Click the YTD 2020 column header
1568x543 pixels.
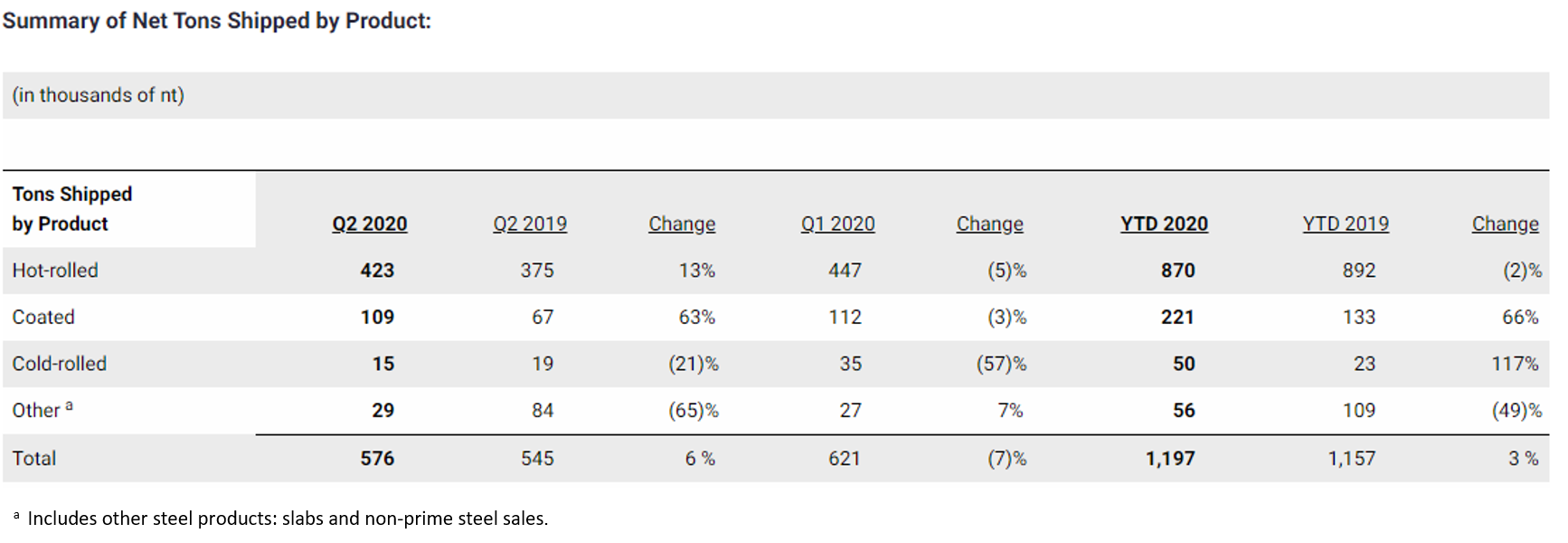(1164, 224)
